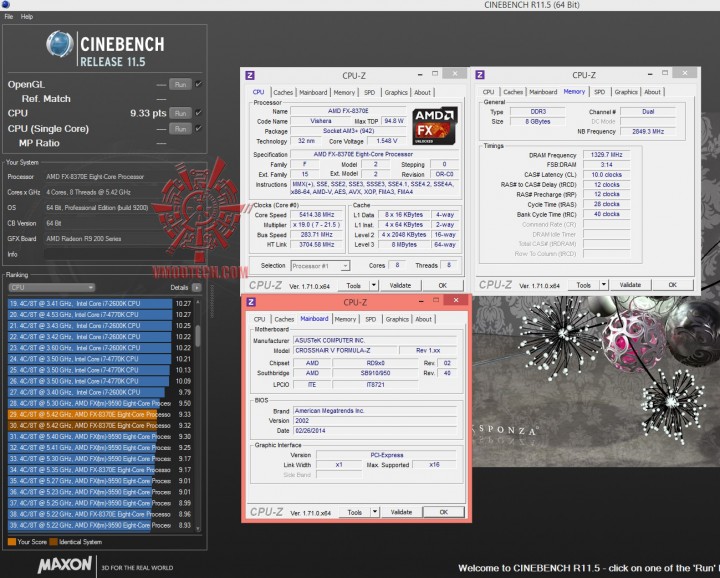
Task: Click Validate in Memory window
Action: 630,285
